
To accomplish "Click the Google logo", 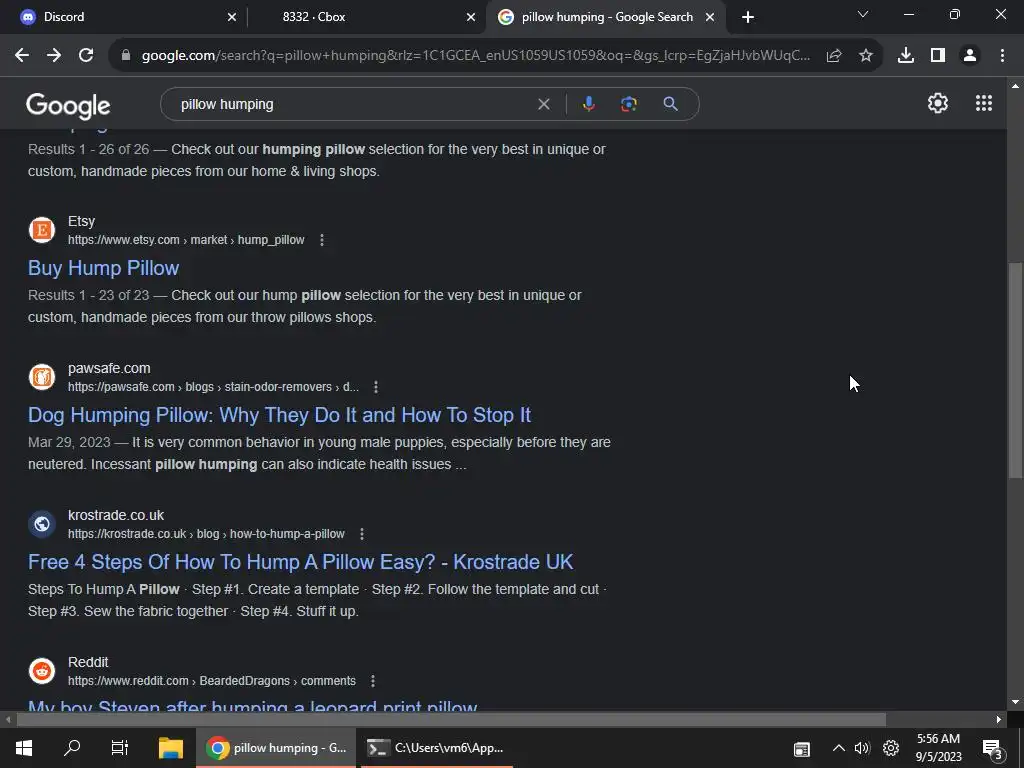I will tap(68, 105).
